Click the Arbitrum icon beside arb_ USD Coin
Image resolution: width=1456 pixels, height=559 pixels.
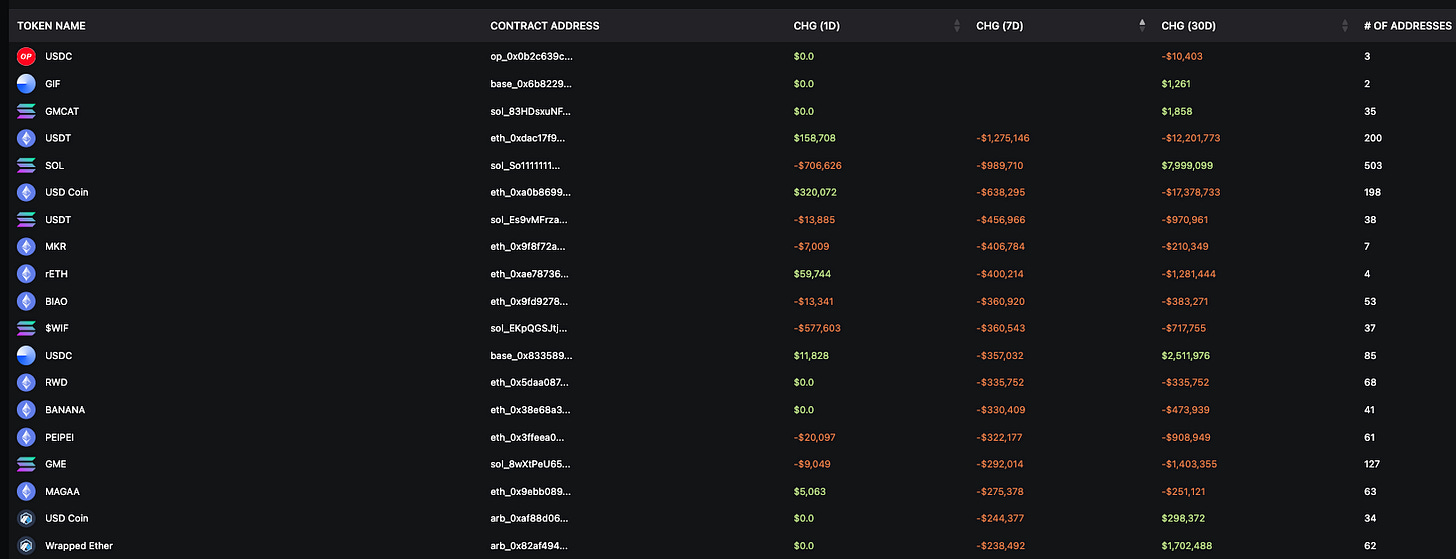tap(26, 518)
